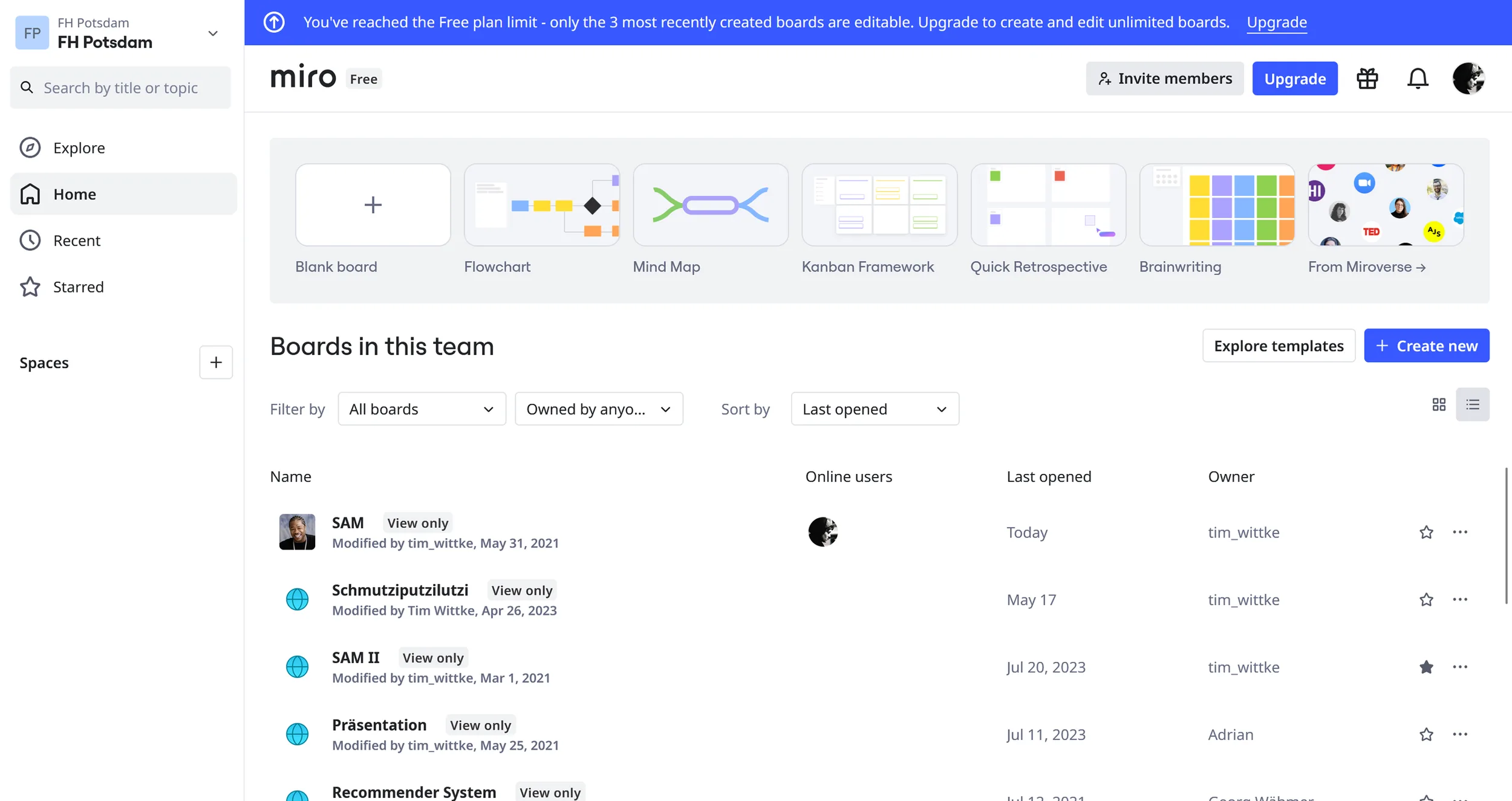The height and width of the screenshot is (801, 1512).
Task: Click the Owner column header
Action: [x=1231, y=477]
